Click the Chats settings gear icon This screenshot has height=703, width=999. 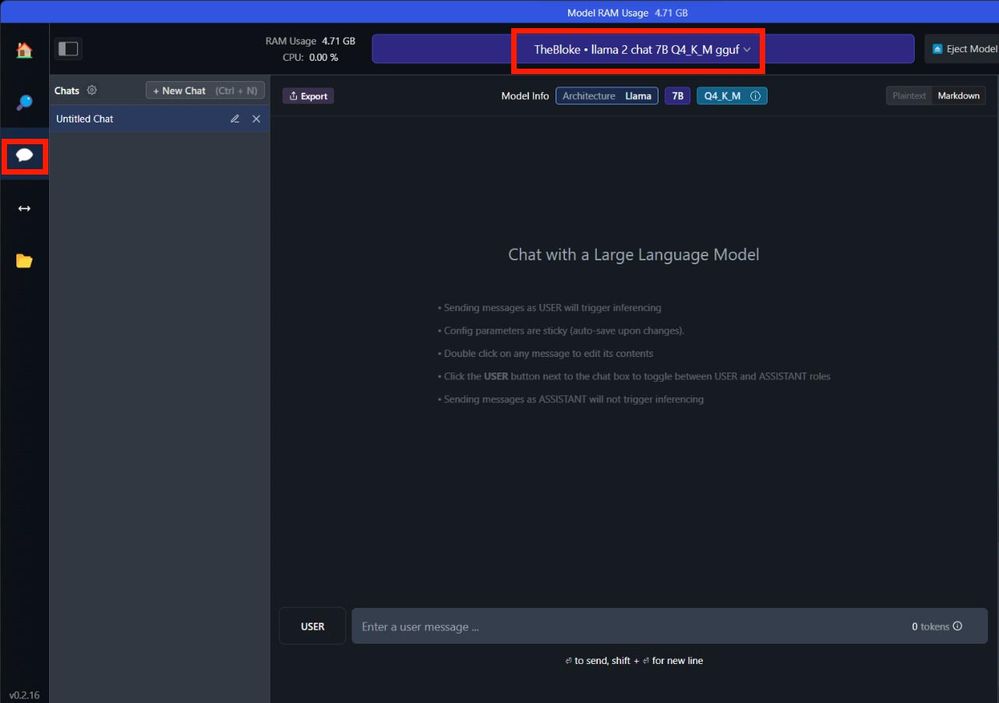pos(92,90)
